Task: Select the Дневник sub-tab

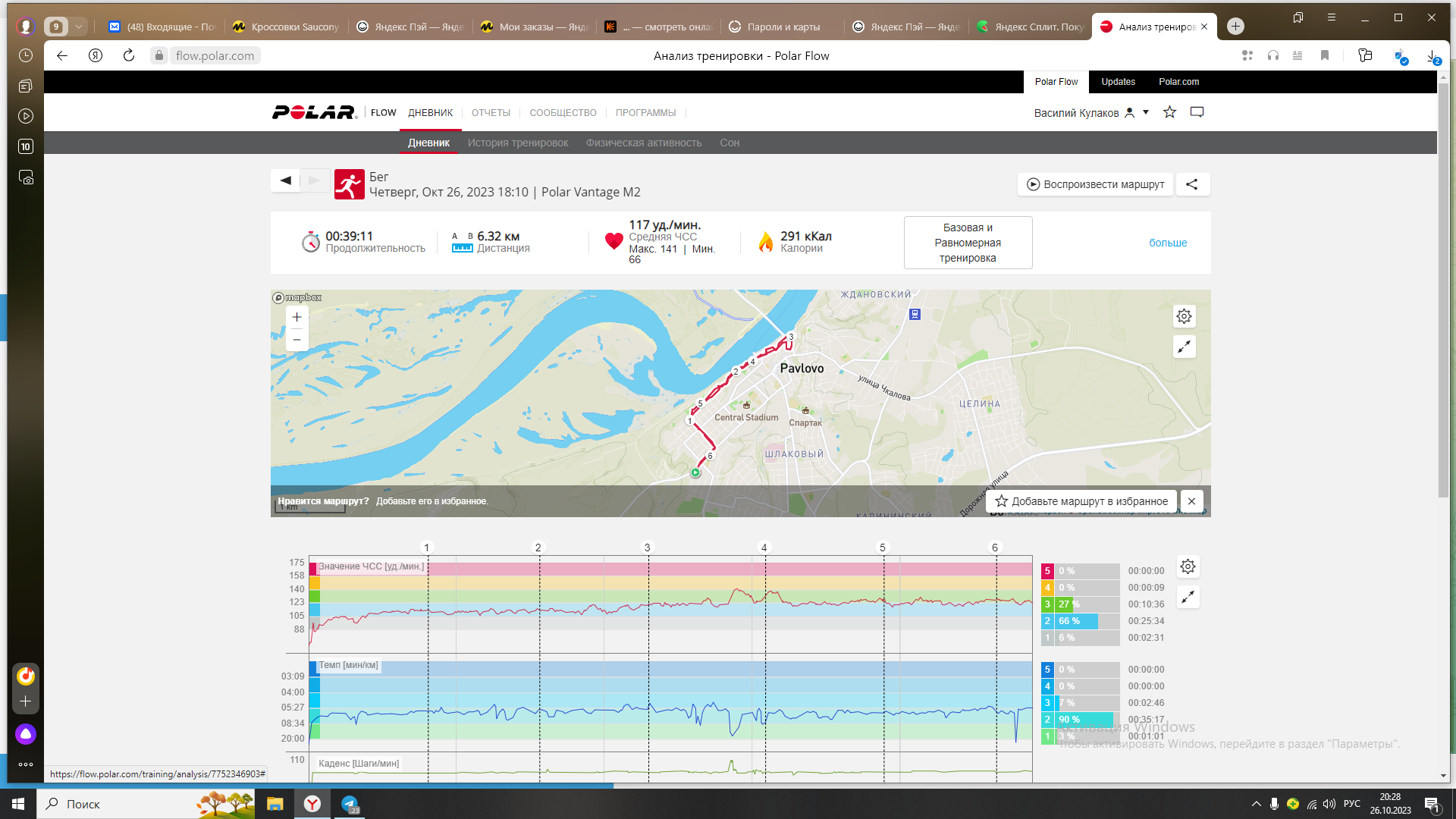Action: [429, 143]
